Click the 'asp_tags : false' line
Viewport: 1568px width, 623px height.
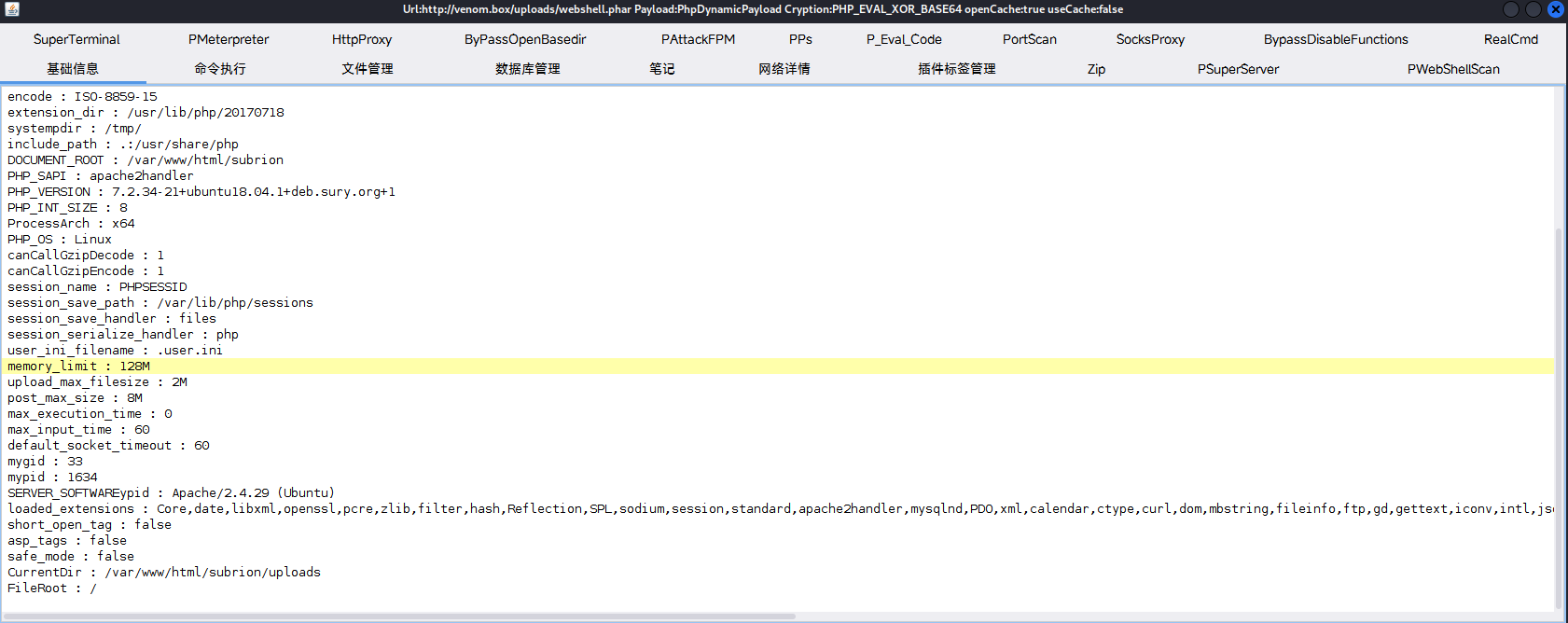pos(67,541)
